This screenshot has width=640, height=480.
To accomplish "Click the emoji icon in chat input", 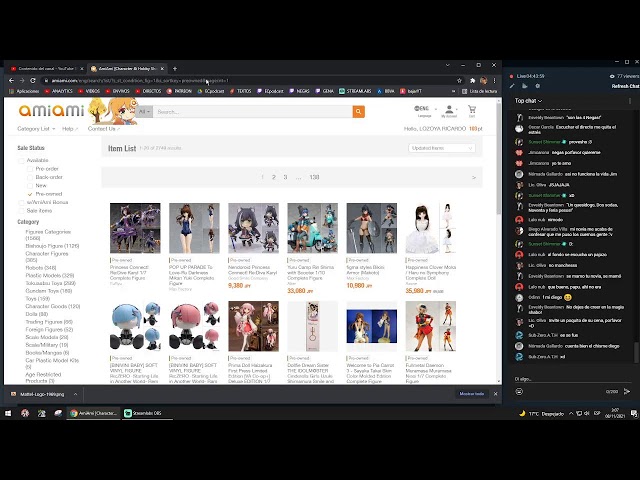I will click(x=519, y=391).
